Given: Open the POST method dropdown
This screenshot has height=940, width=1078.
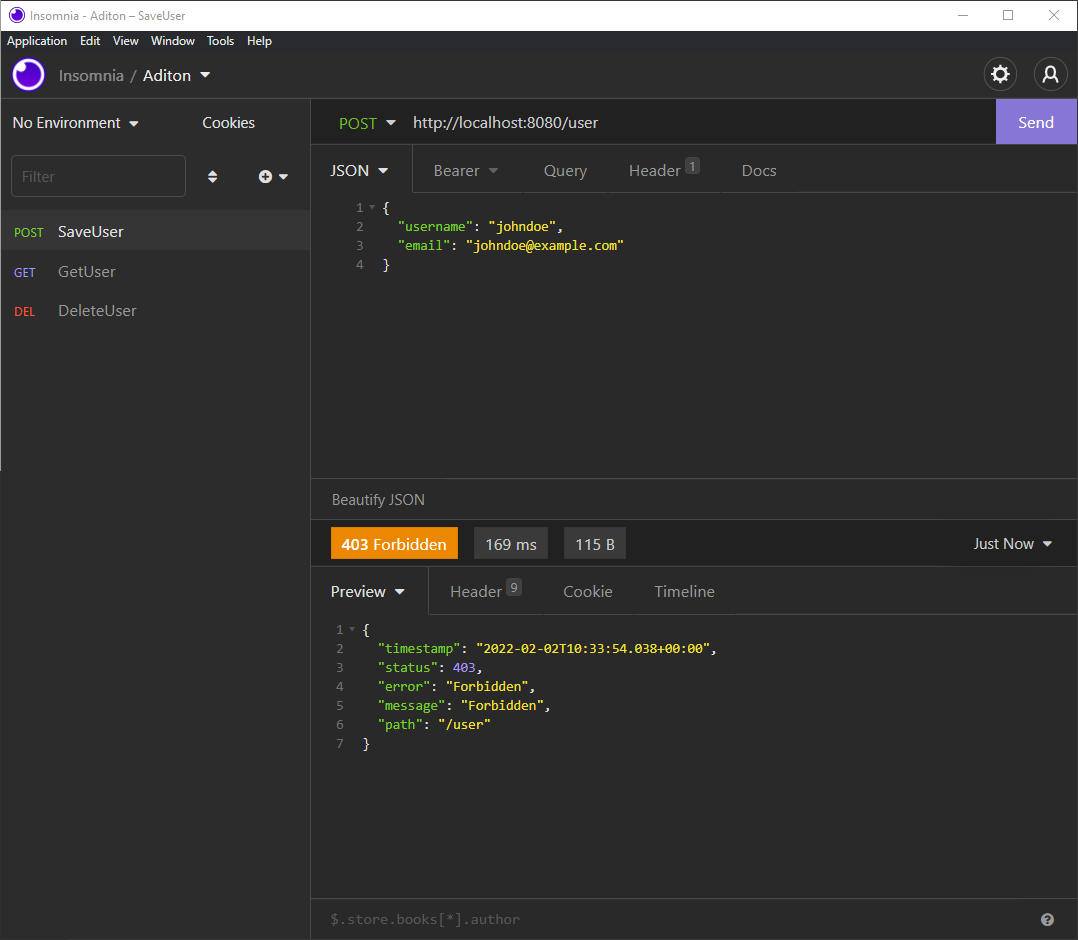Looking at the screenshot, I should 367,123.
